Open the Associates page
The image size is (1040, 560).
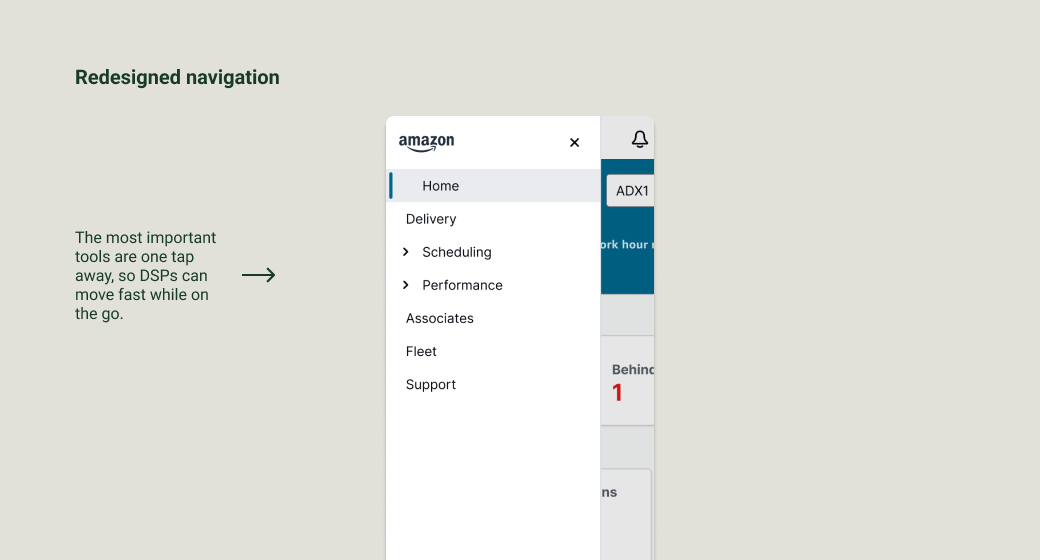[440, 318]
